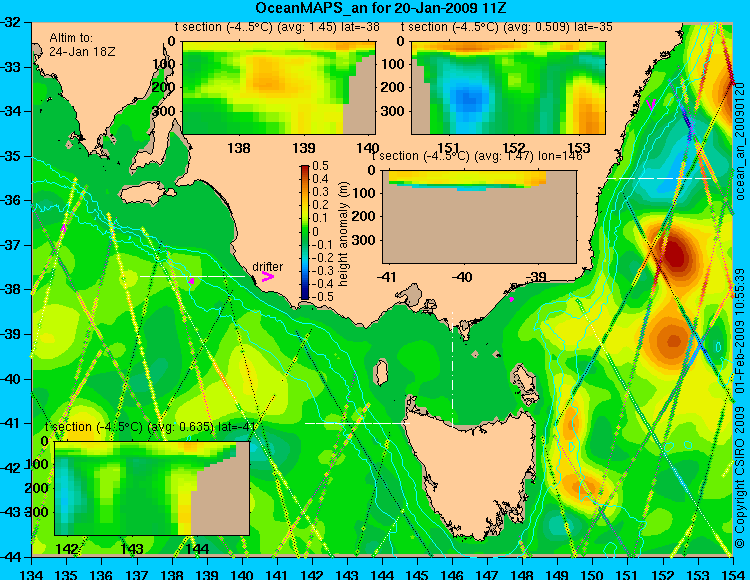Click the magenta dot south of the Gippsland coast

(x=511, y=299)
